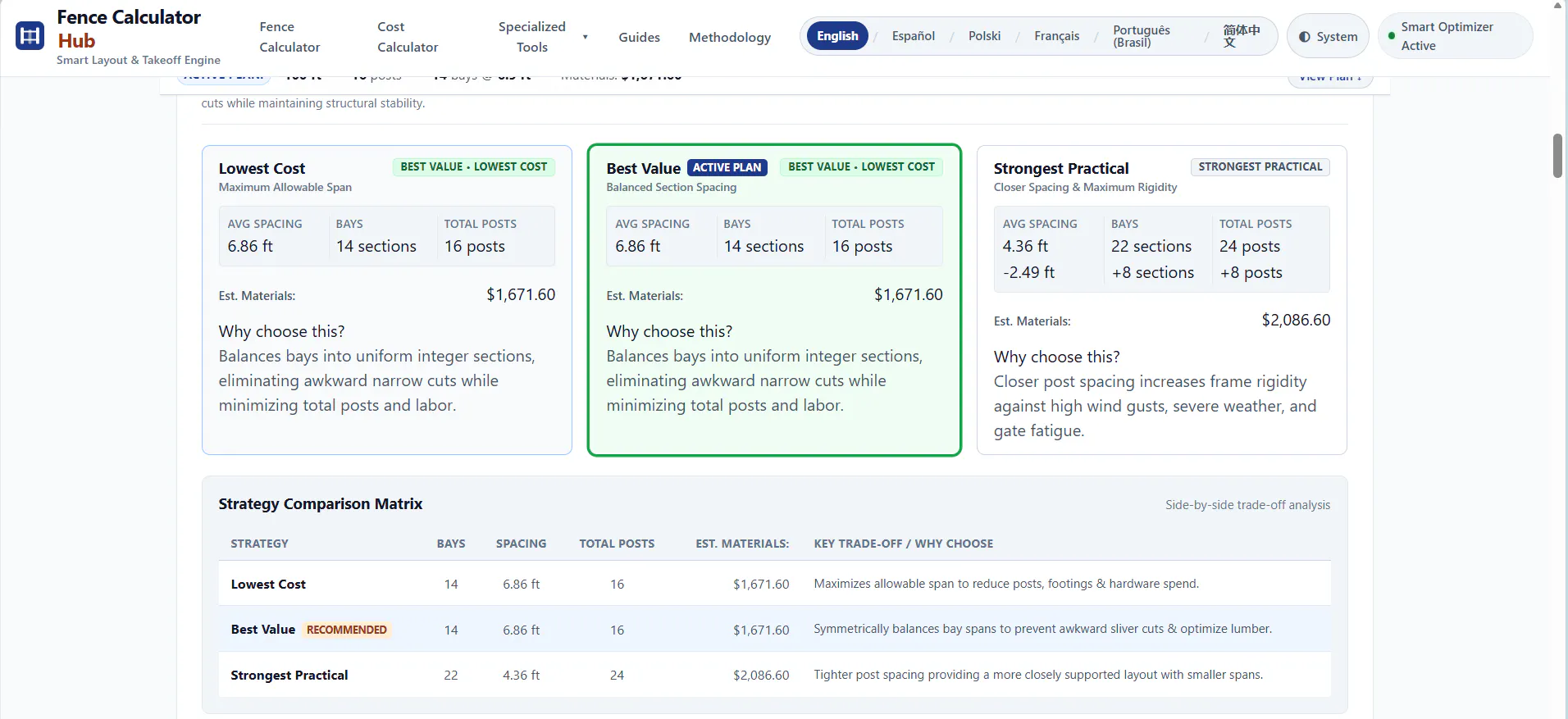Click the $2,086.60 materials estimate in Strongest card
This screenshot has width=1568, height=719.
click(x=1296, y=321)
